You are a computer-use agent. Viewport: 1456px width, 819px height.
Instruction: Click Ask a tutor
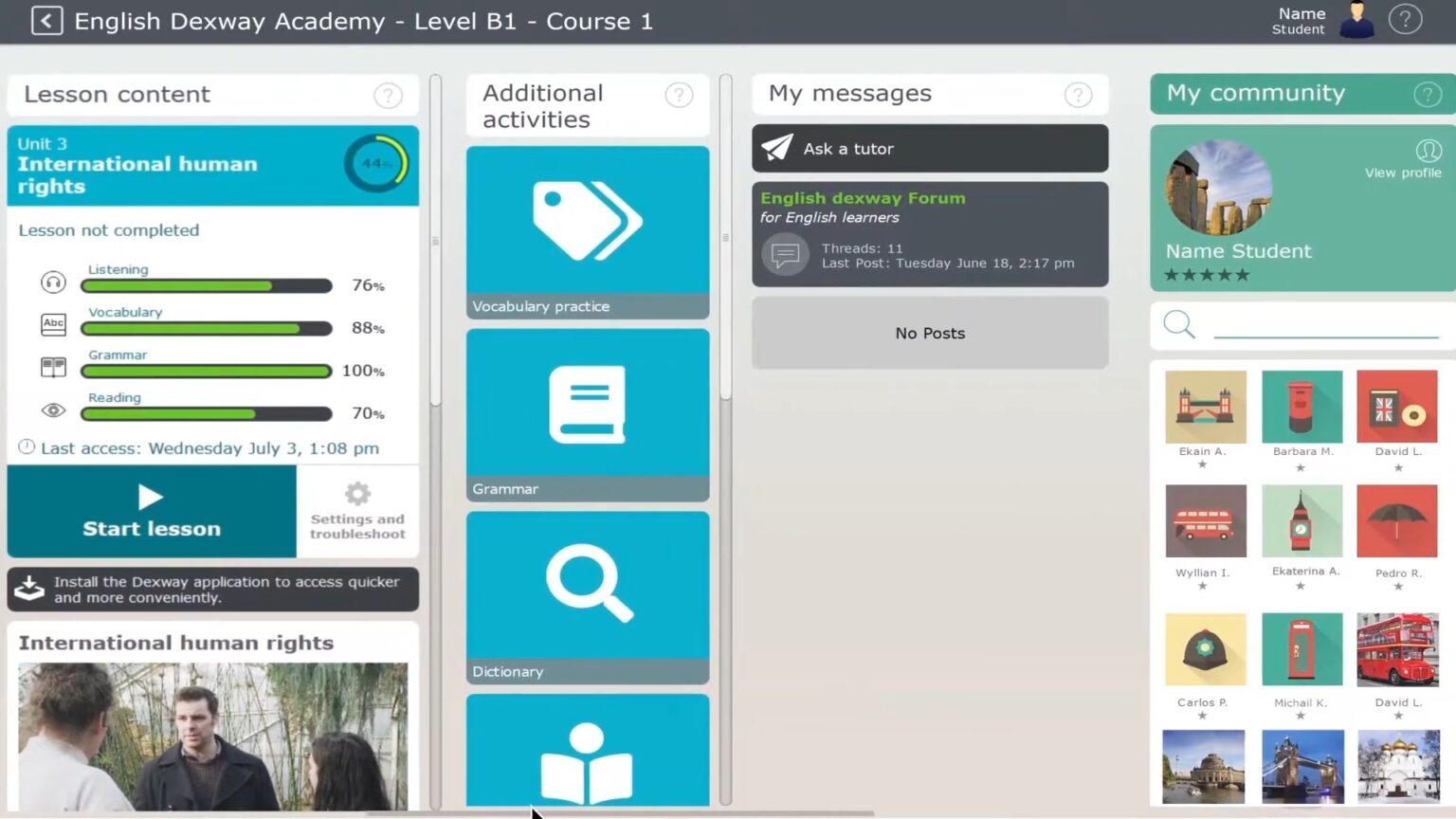930,149
